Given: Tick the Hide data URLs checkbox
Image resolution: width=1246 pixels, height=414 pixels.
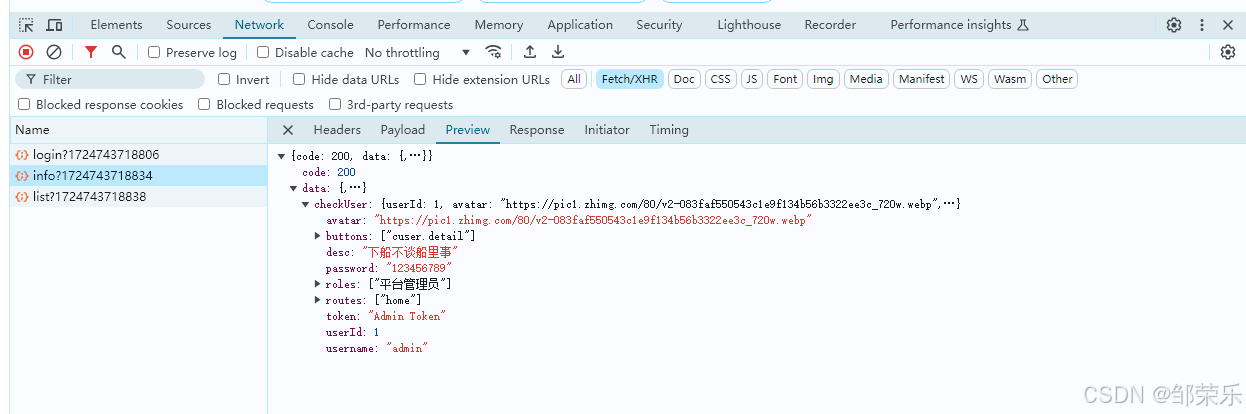Looking at the screenshot, I should (299, 79).
